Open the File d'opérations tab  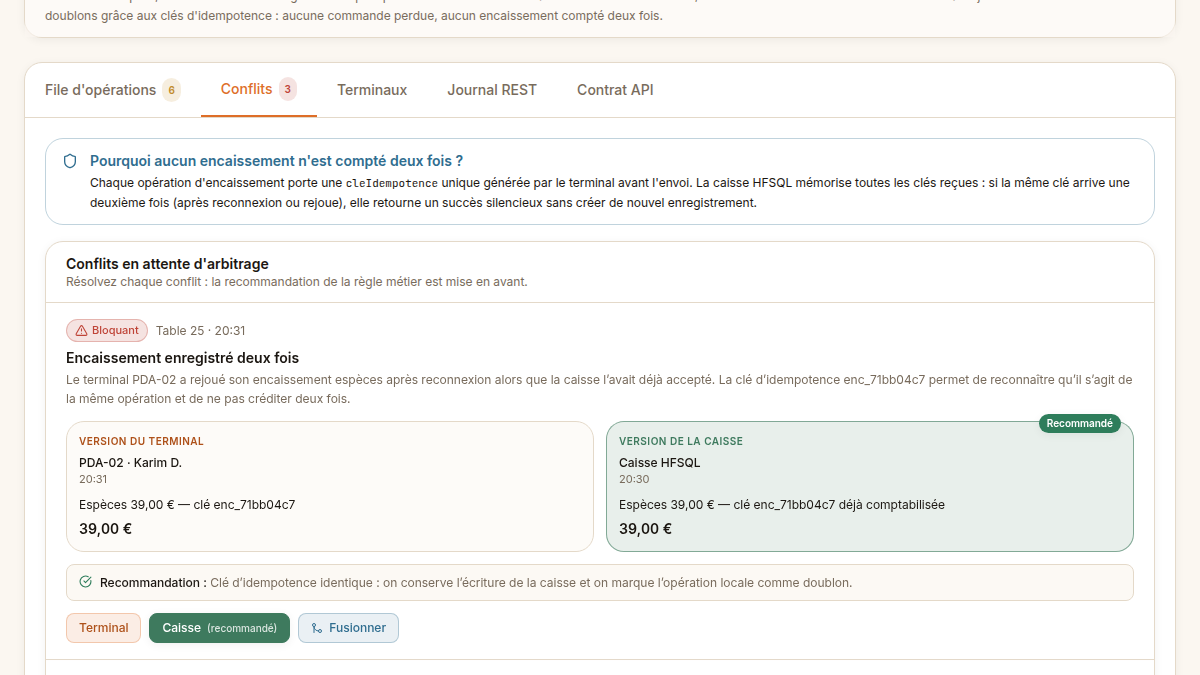(112, 90)
